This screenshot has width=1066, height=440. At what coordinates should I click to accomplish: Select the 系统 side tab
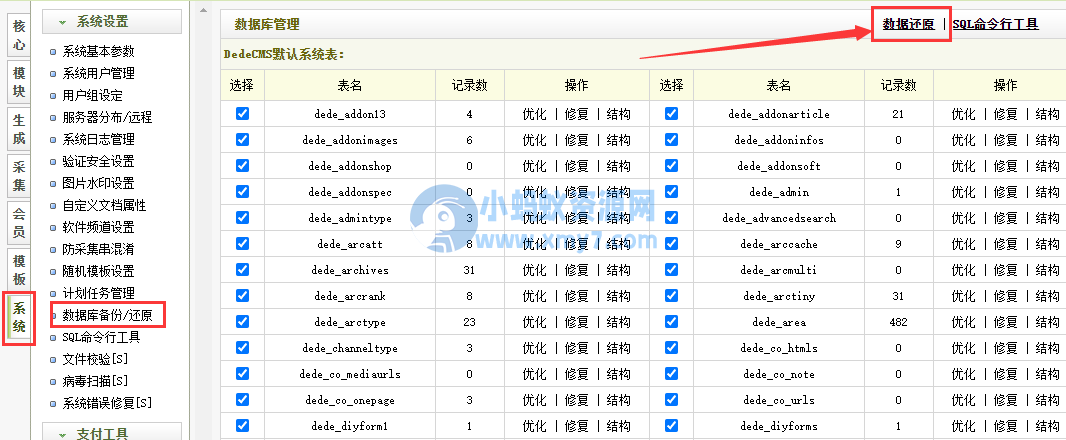point(19,318)
